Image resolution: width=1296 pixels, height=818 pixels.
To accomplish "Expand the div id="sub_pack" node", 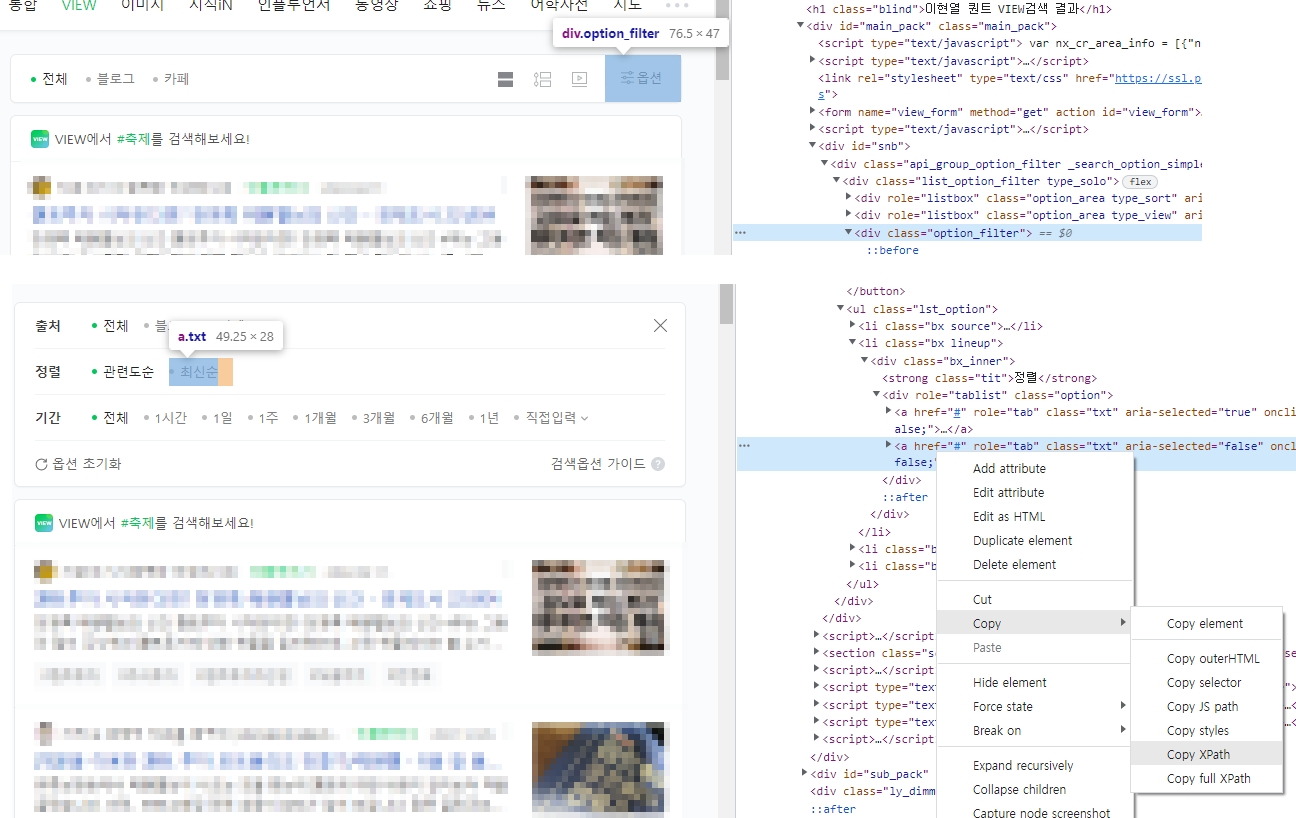I will pos(805,774).
